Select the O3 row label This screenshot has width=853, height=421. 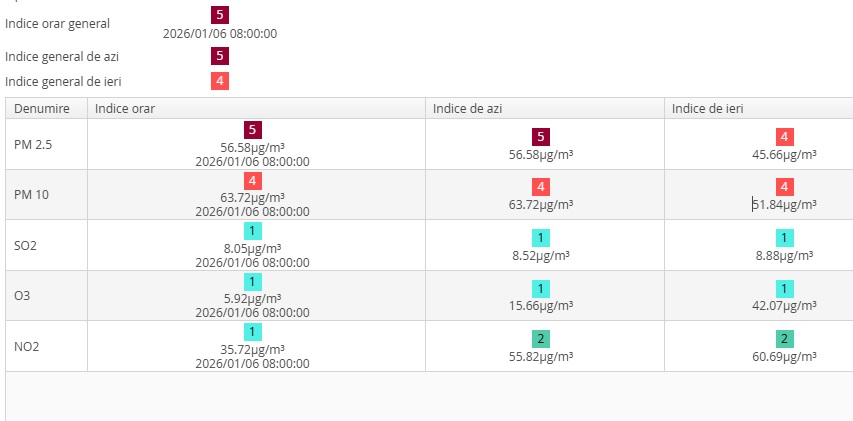pos(23,296)
